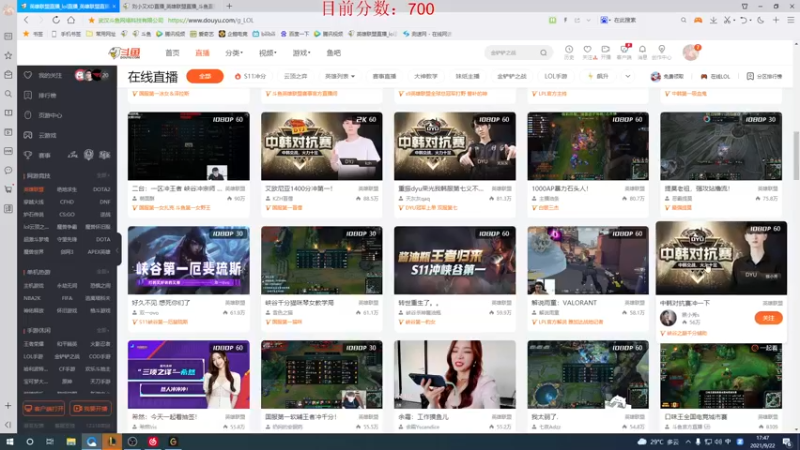Toggle night mode moon icon in toolbar
The height and width of the screenshot is (450, 800).
click(x=761, y=20)
